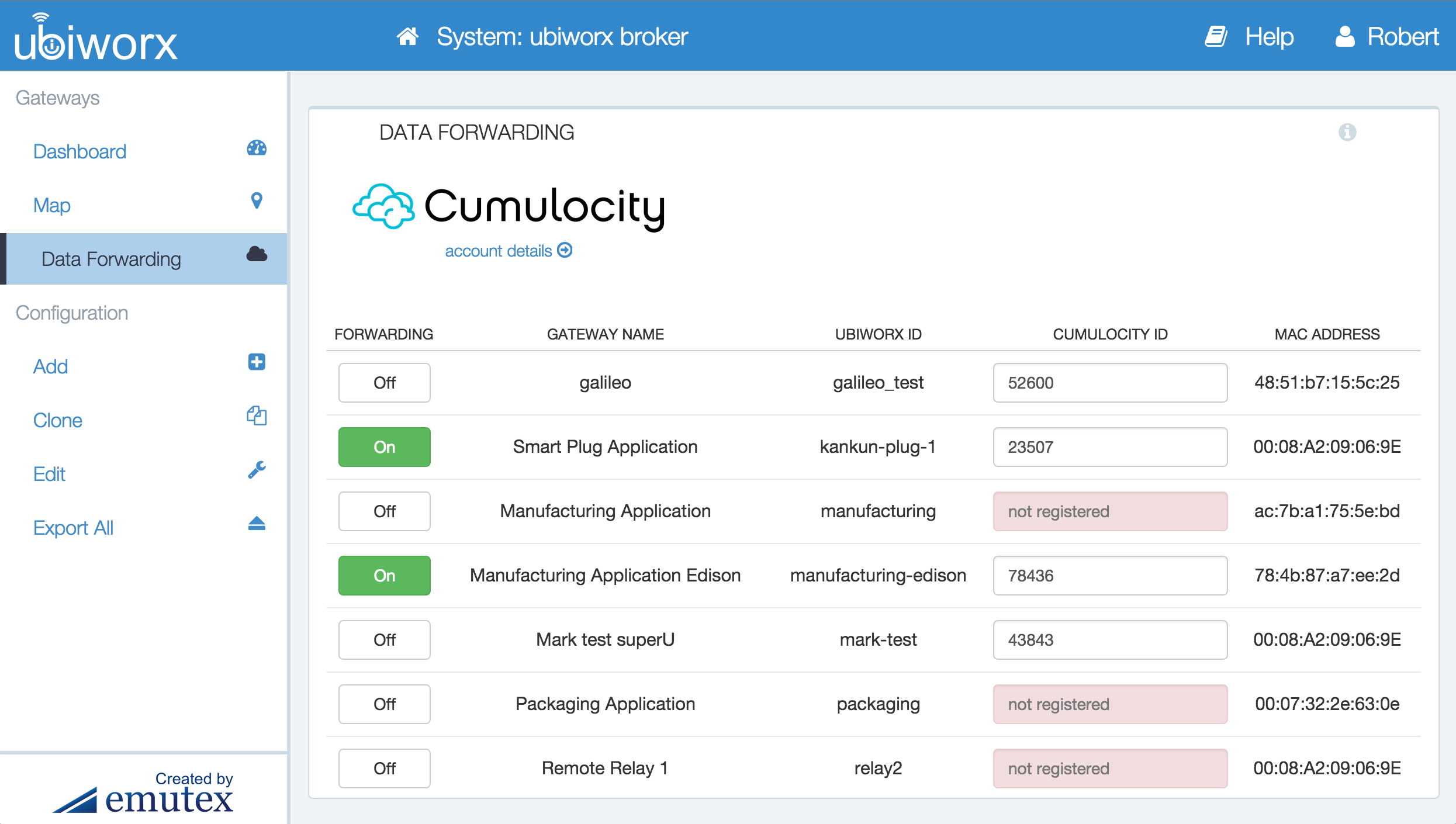Click the info icon in Data Forwarding panel
Image resolution: width=1456 pixels, height=824 pixels.
coord(1347,132)
